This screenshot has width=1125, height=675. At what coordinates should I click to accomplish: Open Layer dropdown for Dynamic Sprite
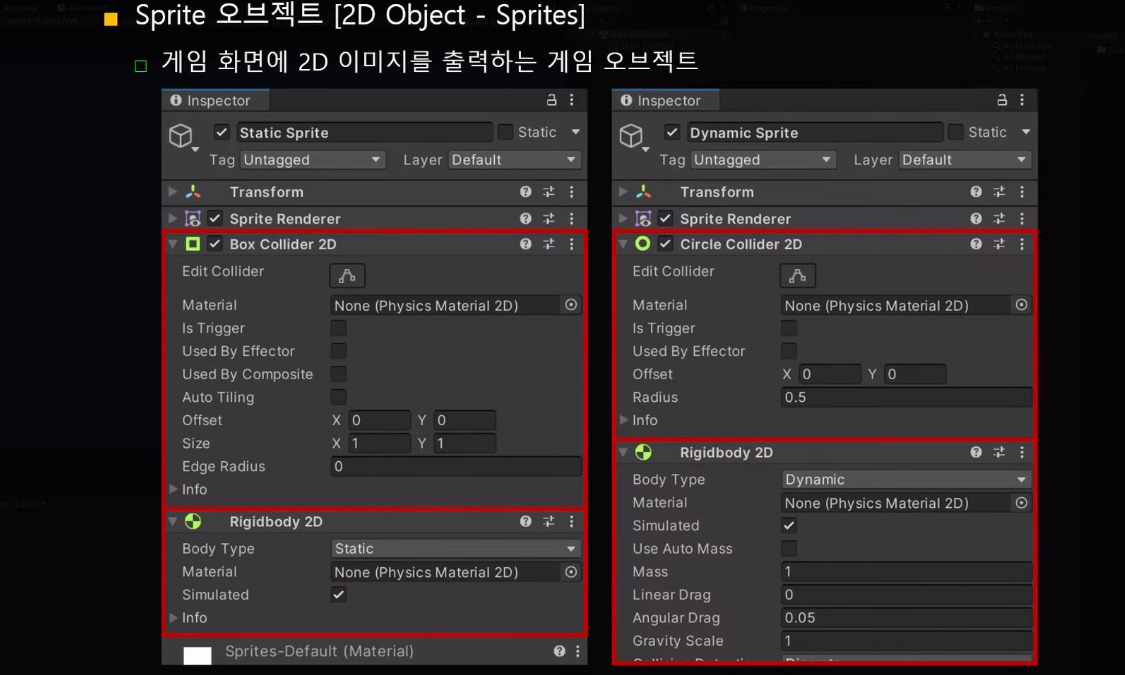(x=964, y=160)
